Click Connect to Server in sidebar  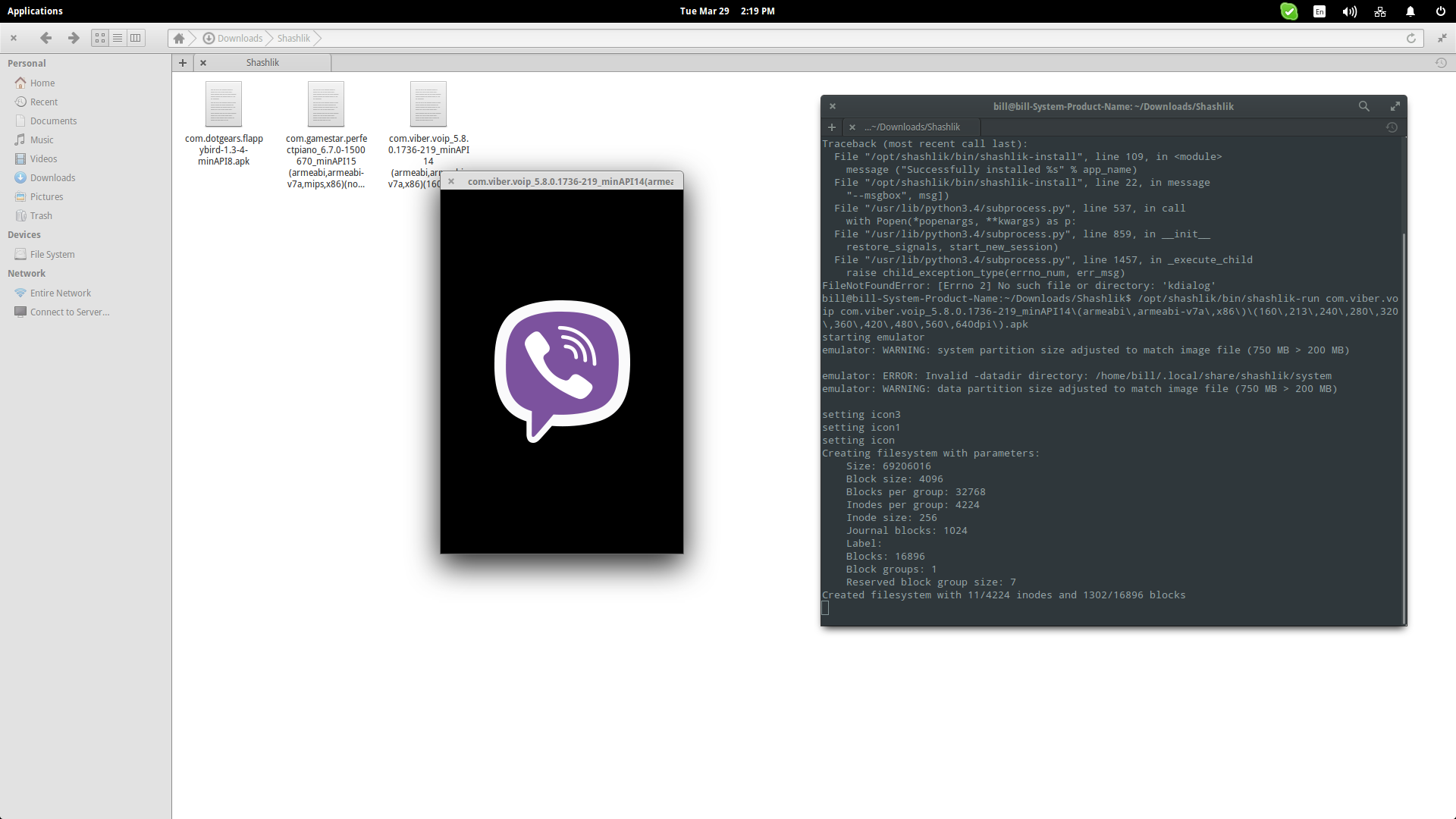70,312
